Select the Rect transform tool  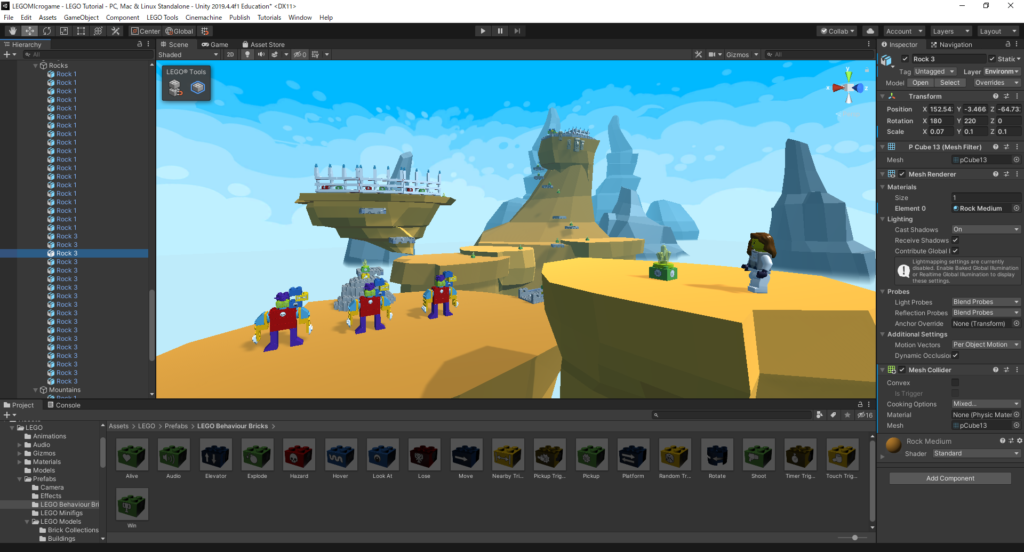[80, 31]
